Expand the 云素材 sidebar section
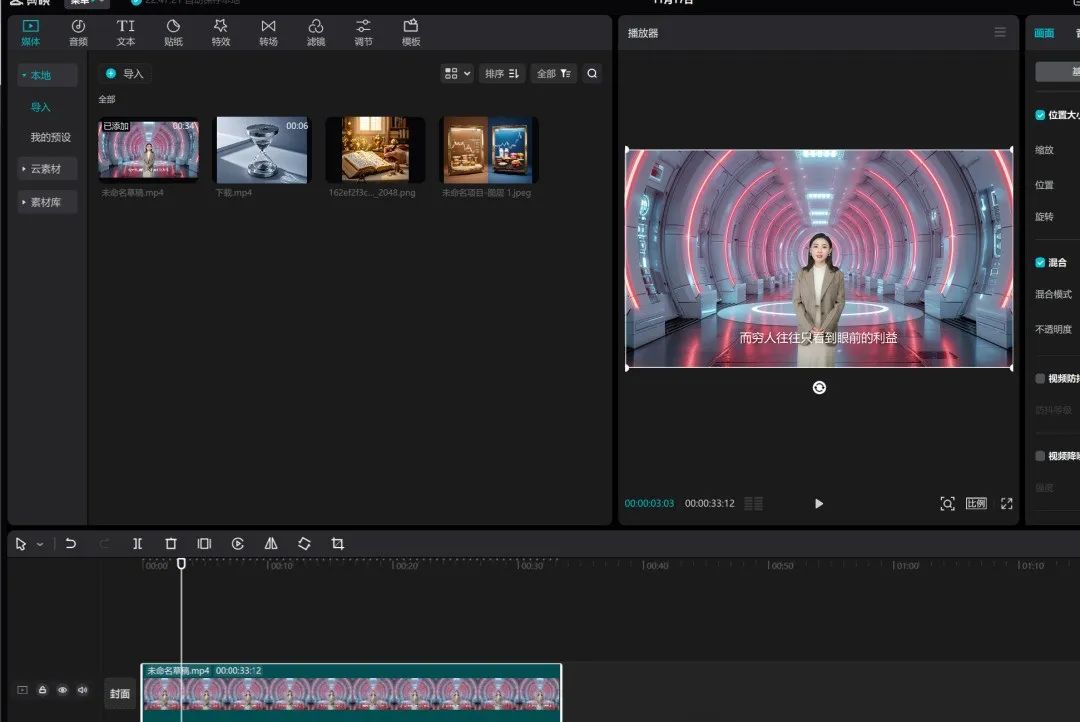 46,169
